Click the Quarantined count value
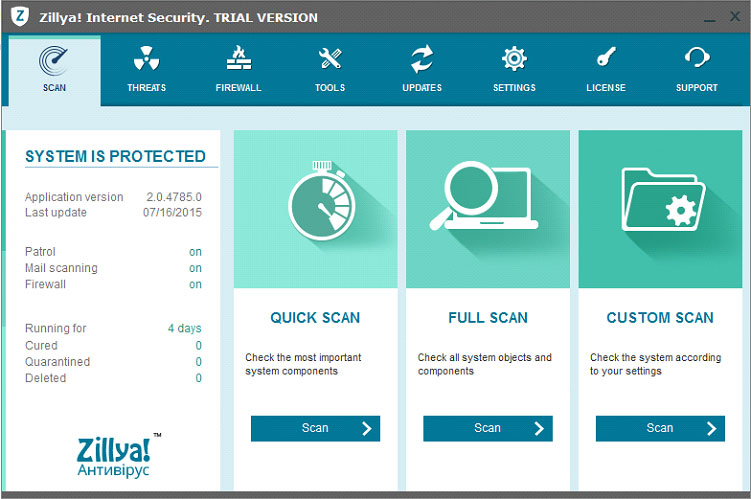Screen dimensions: 751x499 point(198,362)
